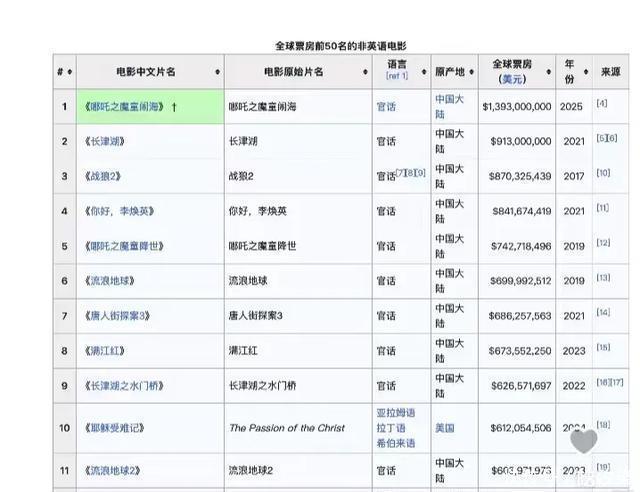Viewport: 640px width, 492px height.
Task: Click the 来源 column header
Action: [x=611, y=72]
